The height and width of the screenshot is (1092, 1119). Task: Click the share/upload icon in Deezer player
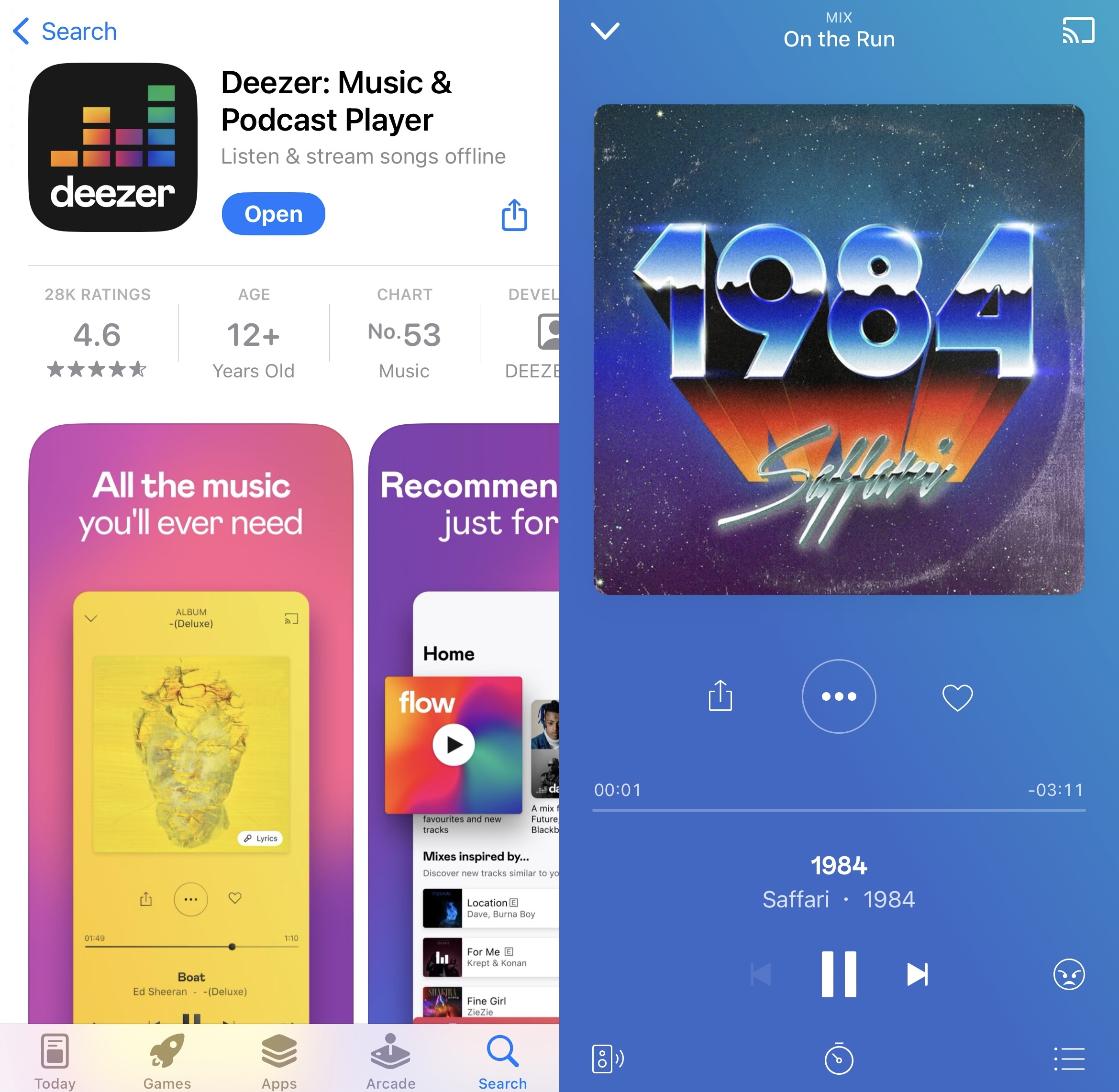pyautogui.click(x=720, y=697)
